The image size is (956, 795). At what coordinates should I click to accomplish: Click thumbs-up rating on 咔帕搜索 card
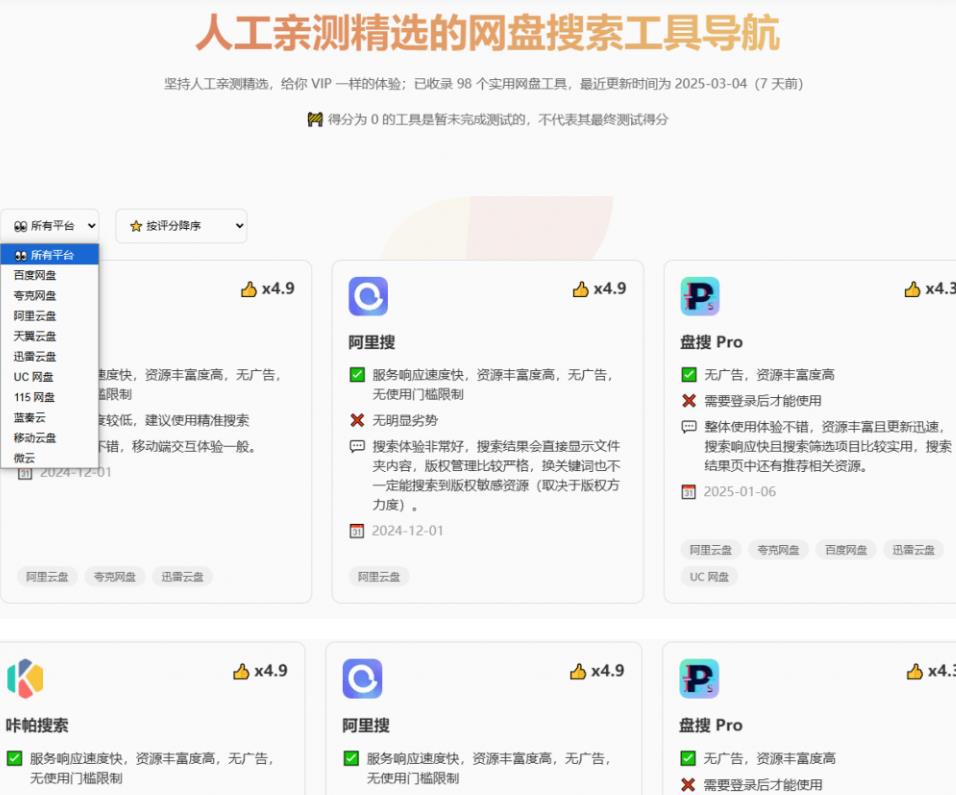(260, 671)
